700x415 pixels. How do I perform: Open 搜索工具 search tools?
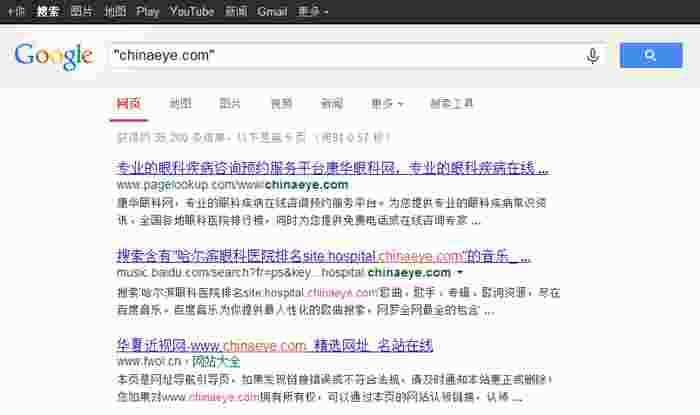451,104
